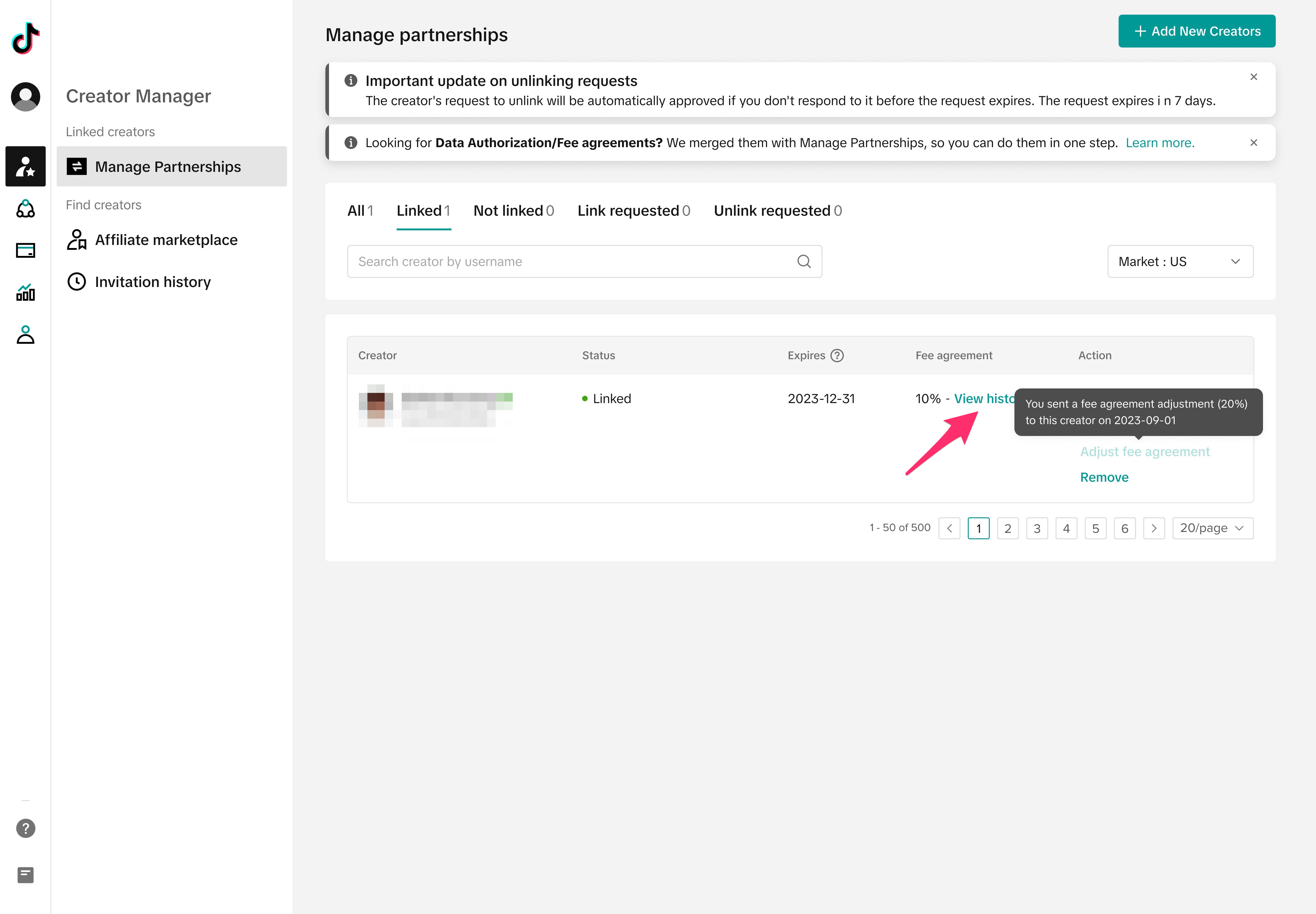Image resolution: width=1316 pixels, height=914 pixels.
Task: Select the creator manager star-person sidebar icon
Action: coord(25,166)
